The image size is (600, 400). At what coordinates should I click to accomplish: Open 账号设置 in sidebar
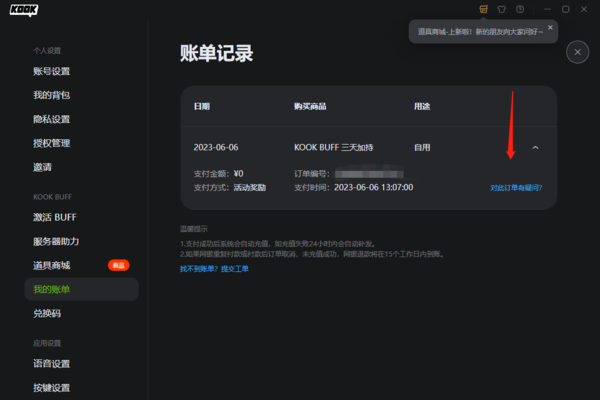click(x=52, y=71)
